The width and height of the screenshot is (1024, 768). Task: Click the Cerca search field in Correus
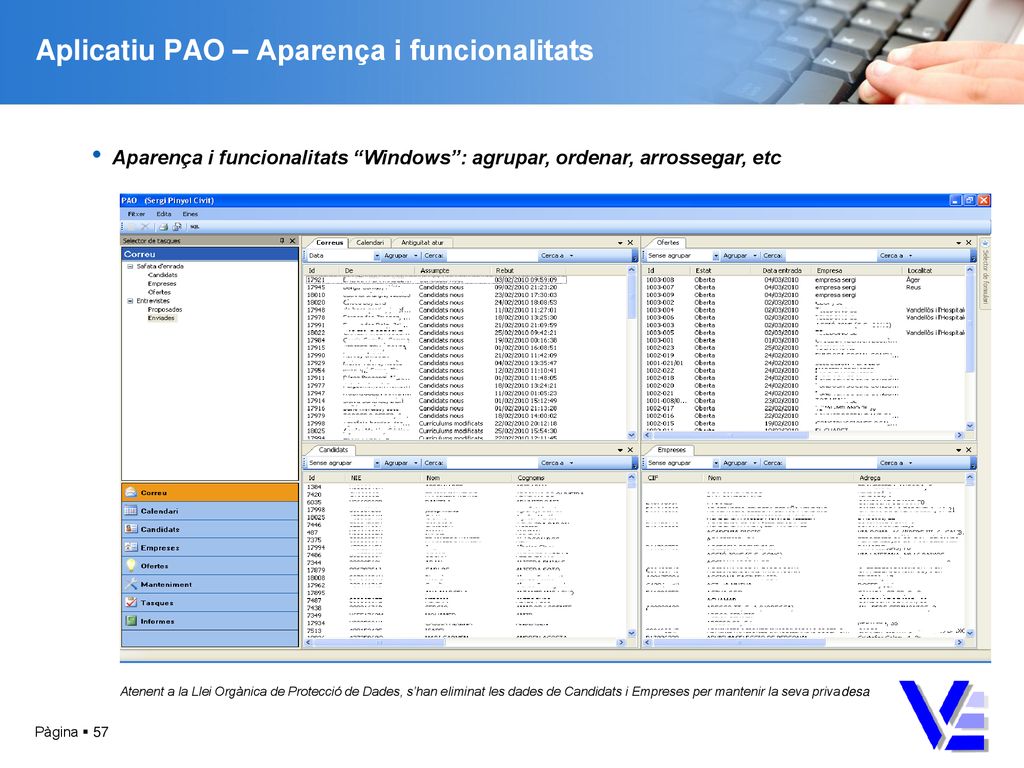coord(490,256)
